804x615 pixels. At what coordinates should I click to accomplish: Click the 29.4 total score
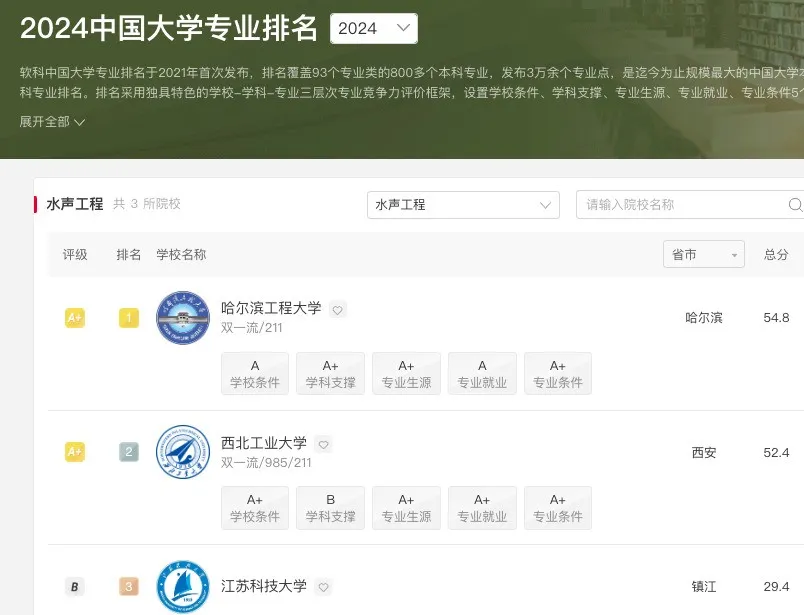point(776,587)
